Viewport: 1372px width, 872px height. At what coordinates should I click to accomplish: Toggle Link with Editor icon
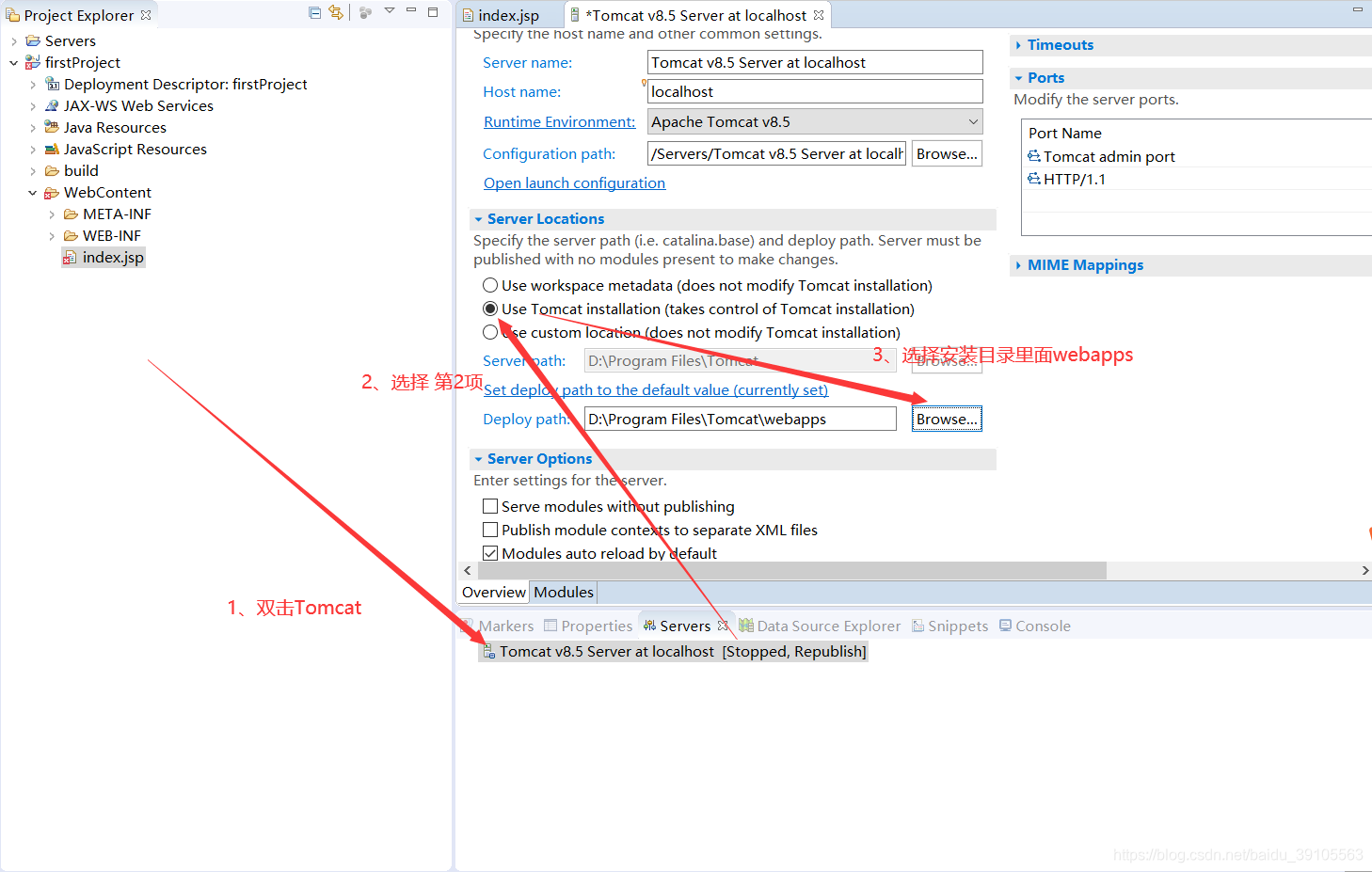[336, 12]
